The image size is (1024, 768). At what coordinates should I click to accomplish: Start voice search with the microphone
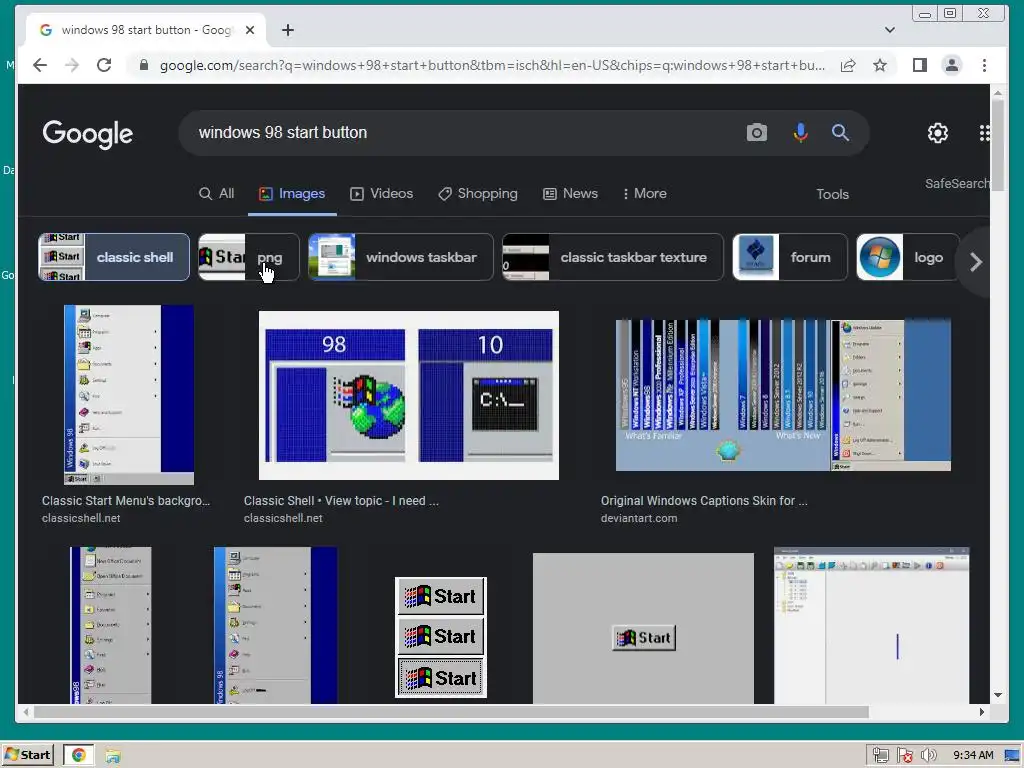click(x=800, y=133)
